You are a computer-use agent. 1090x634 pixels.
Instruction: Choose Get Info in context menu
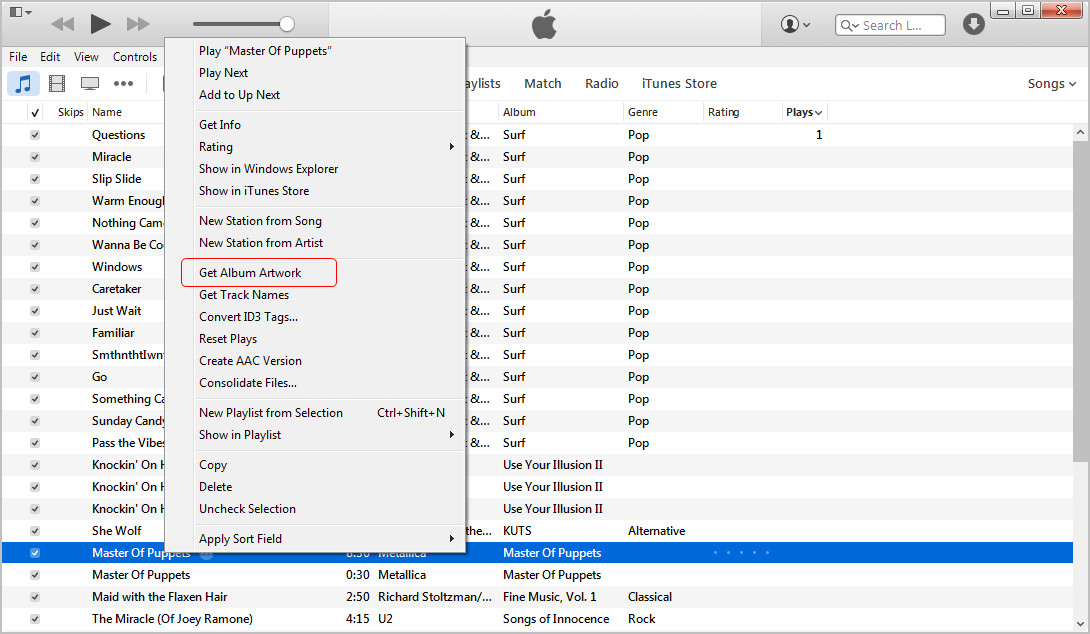click(x=220, y=124)
